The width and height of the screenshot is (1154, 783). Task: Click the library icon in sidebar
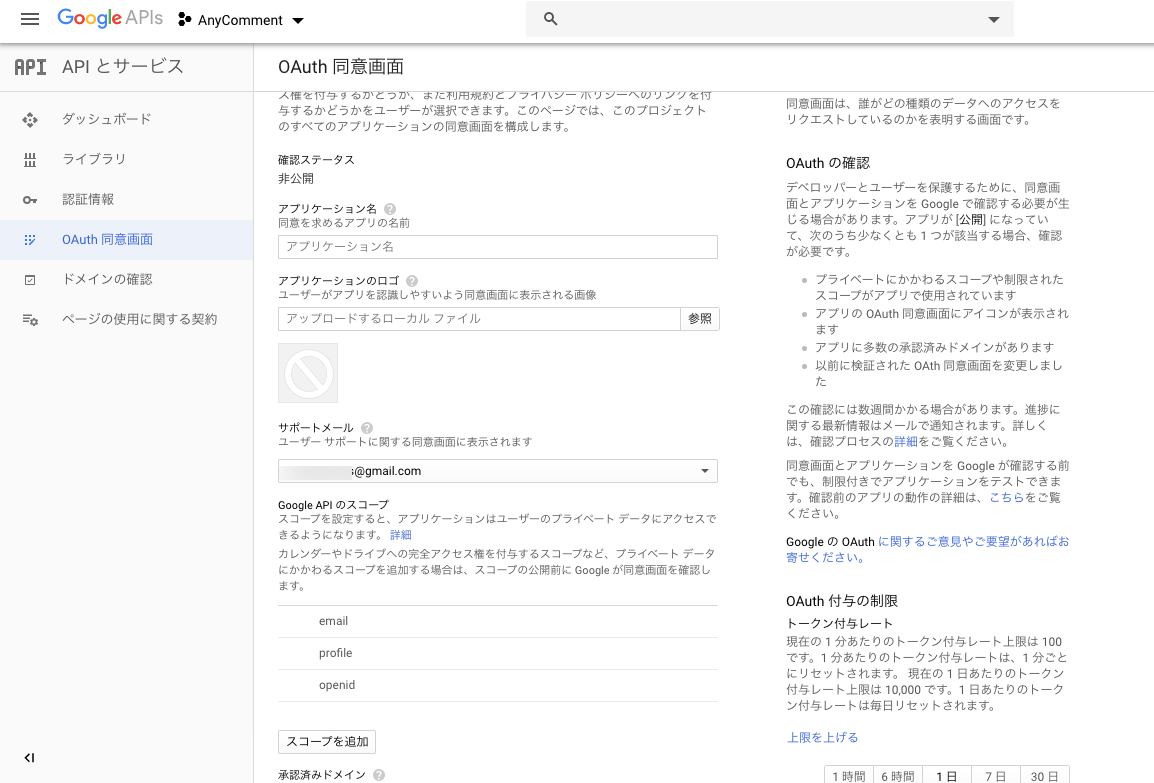[x=29, y=160]
